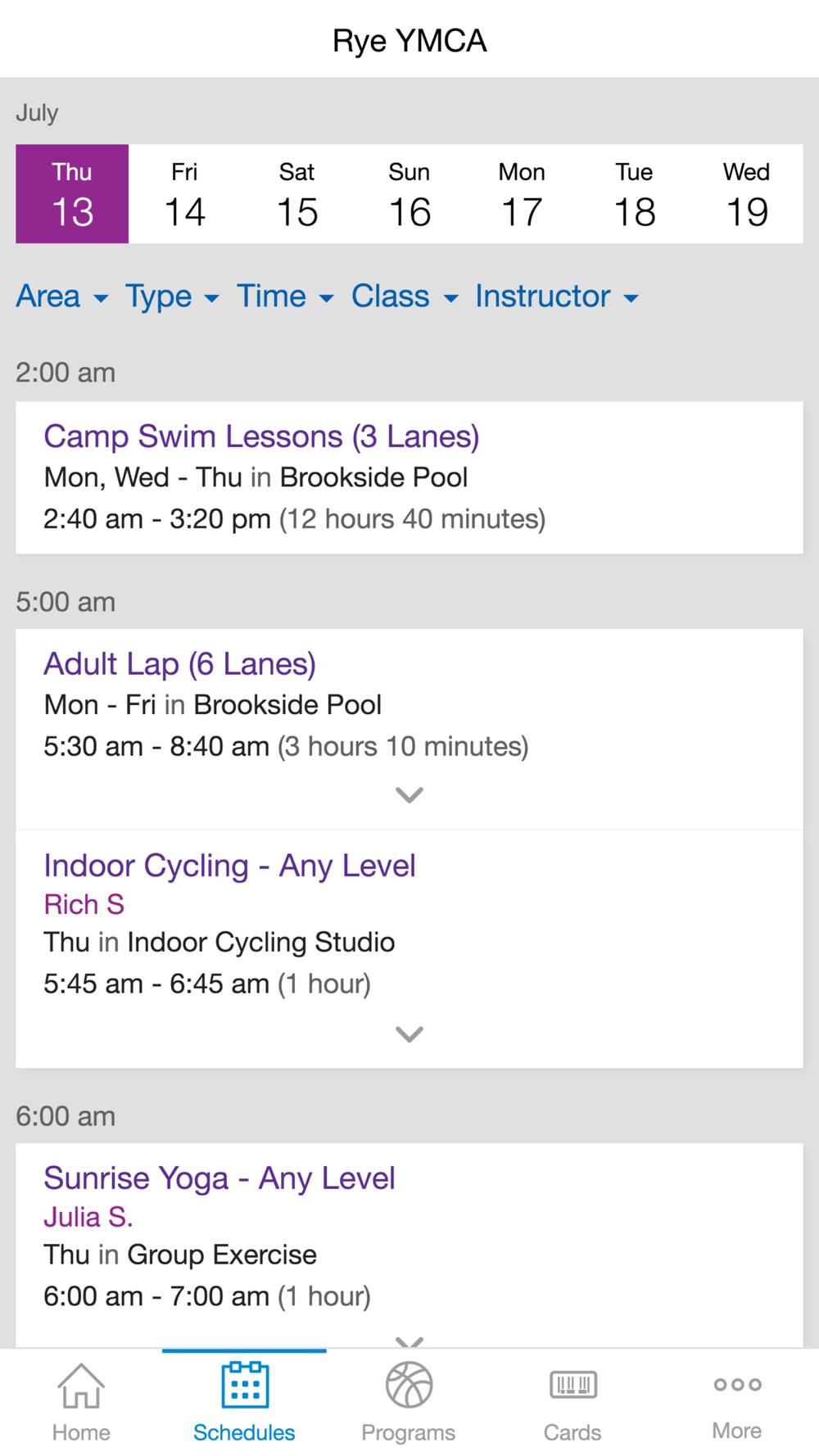Select Fri 14 in the date strip

point(184,194)
